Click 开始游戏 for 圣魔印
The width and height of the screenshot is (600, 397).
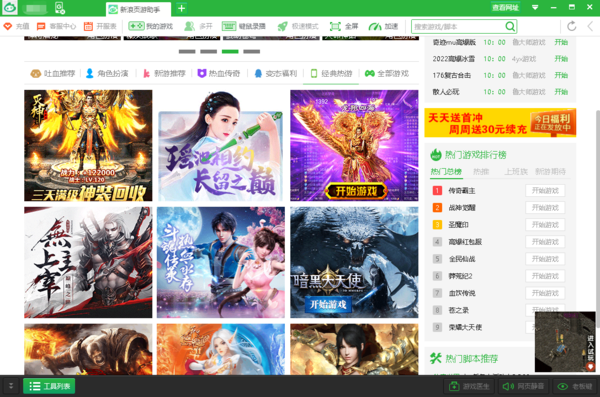click(x=545, y=225)
